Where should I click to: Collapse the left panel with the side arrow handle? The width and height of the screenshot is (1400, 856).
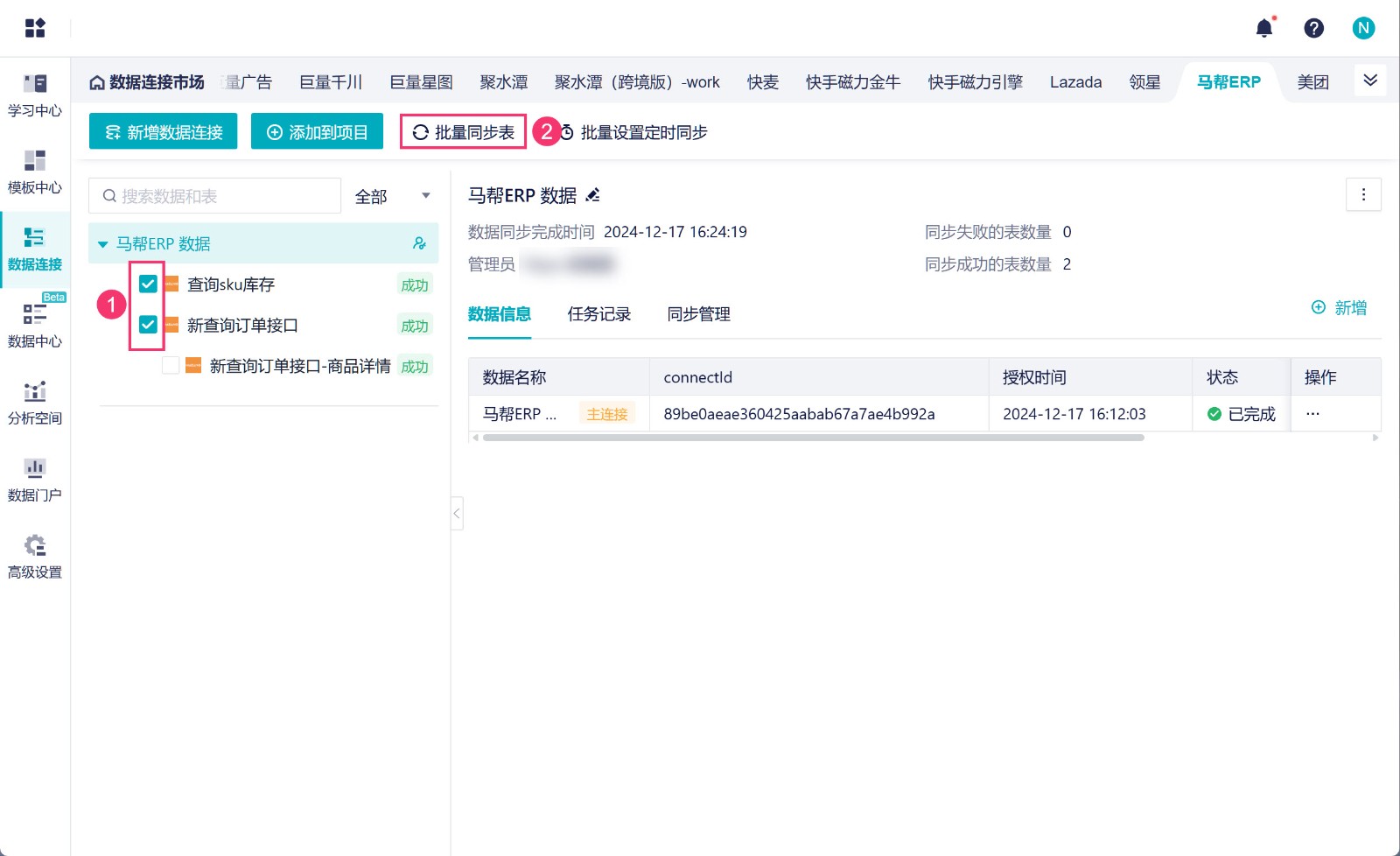(x=457, y=513)
